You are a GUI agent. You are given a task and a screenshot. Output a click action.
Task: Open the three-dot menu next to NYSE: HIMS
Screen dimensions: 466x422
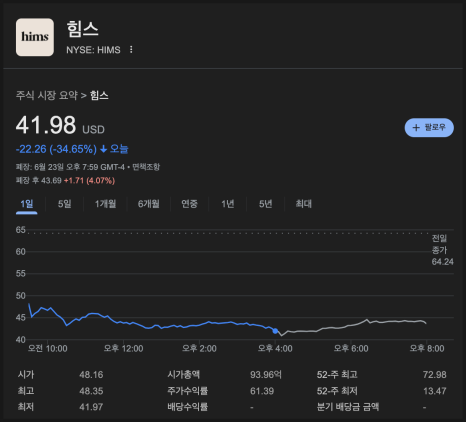coord(131,50)
